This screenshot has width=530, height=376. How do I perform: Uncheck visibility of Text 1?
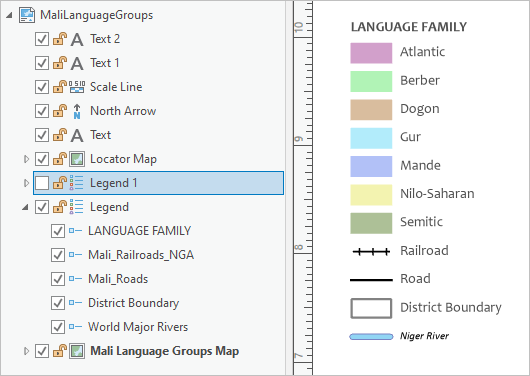click(42, 63)
